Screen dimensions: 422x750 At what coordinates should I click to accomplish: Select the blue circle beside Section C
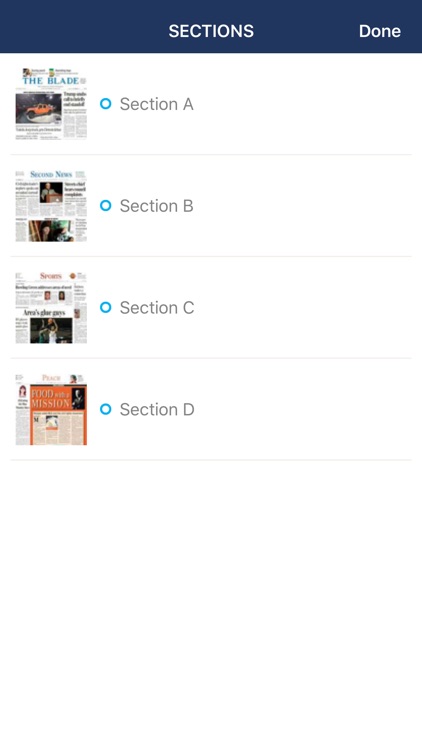[106, 308]
